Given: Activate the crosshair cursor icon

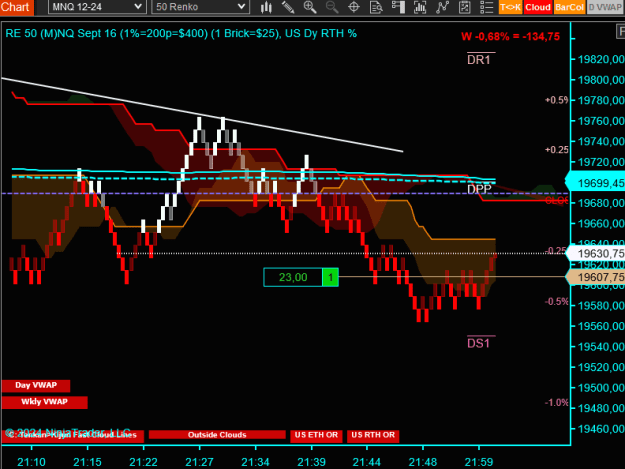Looking at the screenshot, I should [x=354, y=7].
